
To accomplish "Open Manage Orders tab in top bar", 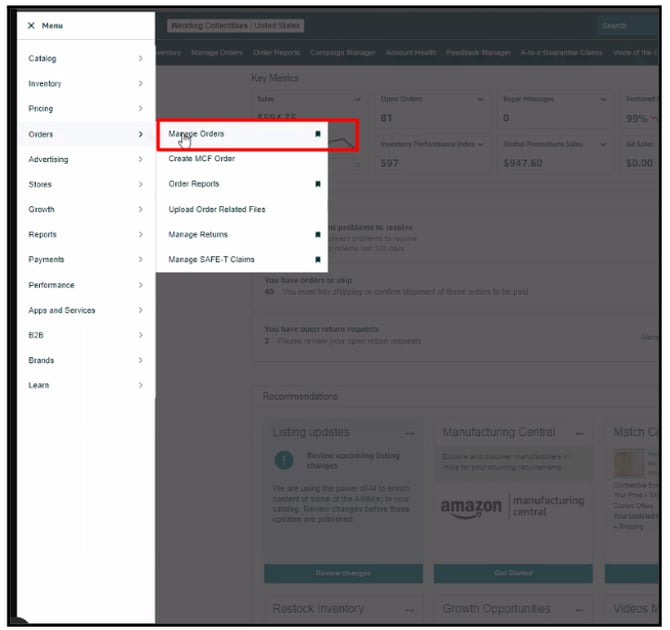I will (217, 52).
